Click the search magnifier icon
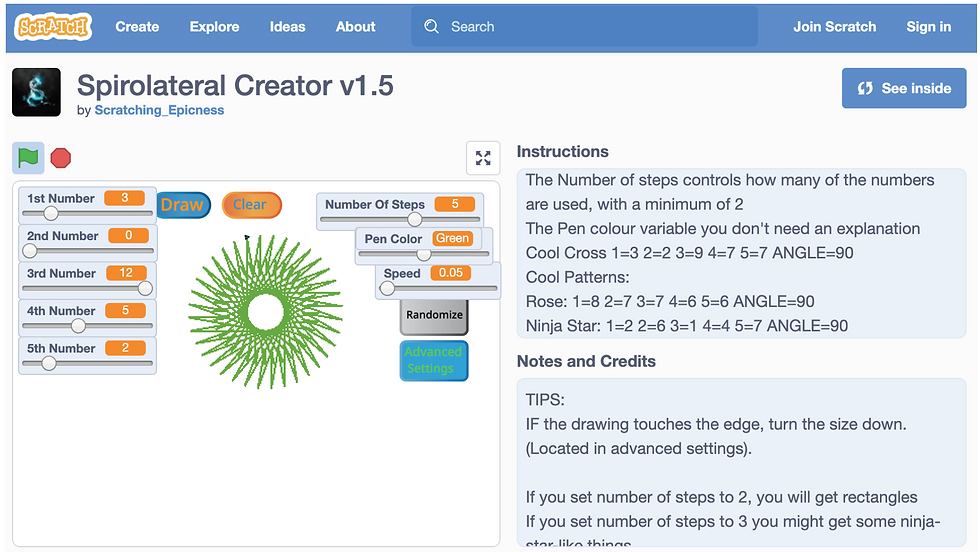Screen dimensions: 980x552 click(x=431, y=26)
